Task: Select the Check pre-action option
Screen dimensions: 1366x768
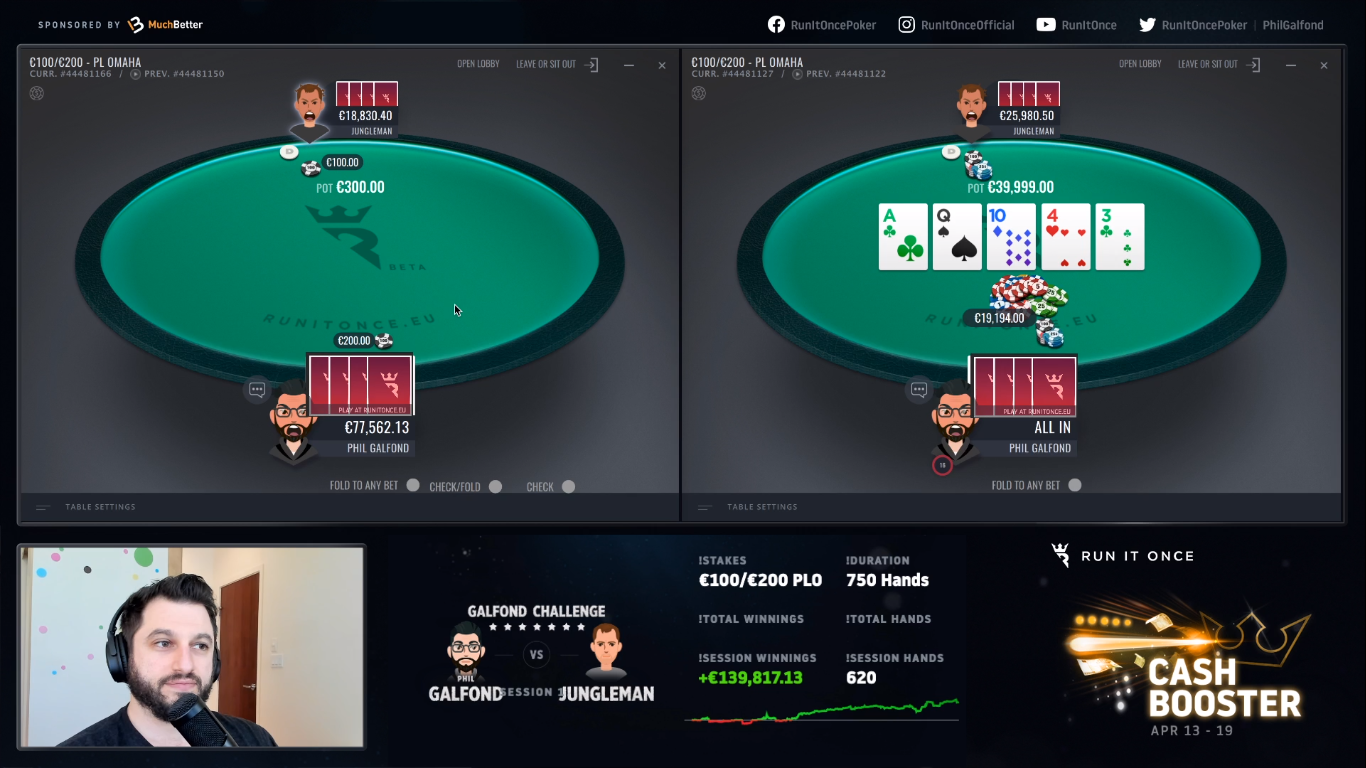Action: point(568,487)
